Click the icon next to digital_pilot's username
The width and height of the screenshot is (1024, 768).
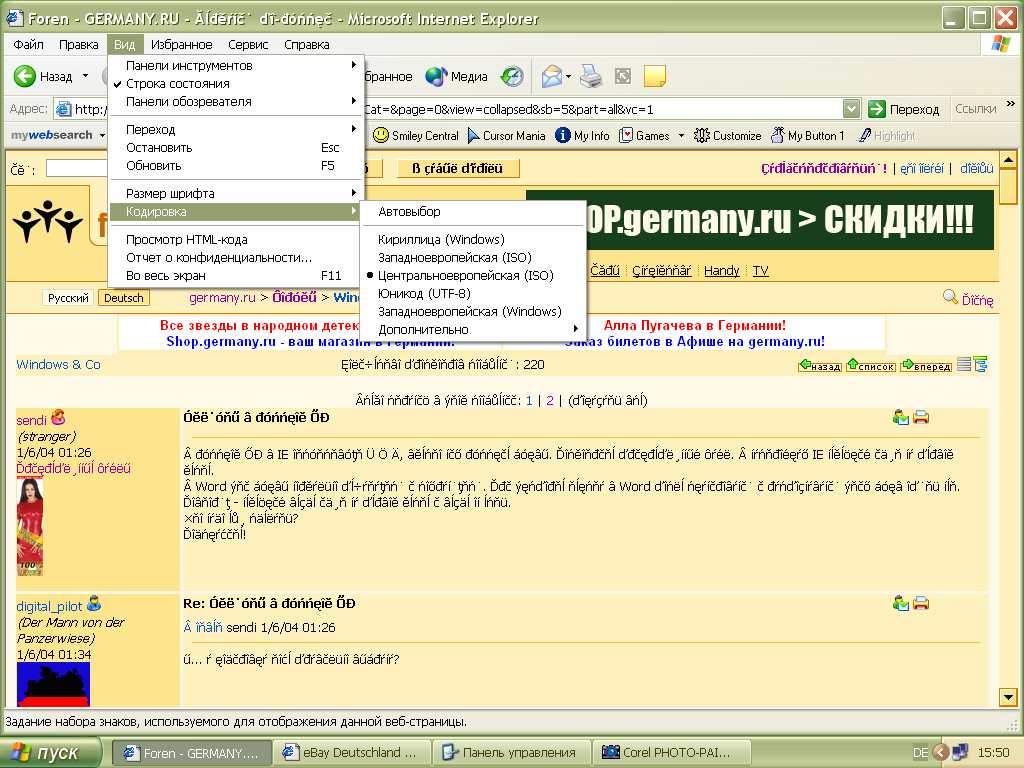[x=94, y=603]
